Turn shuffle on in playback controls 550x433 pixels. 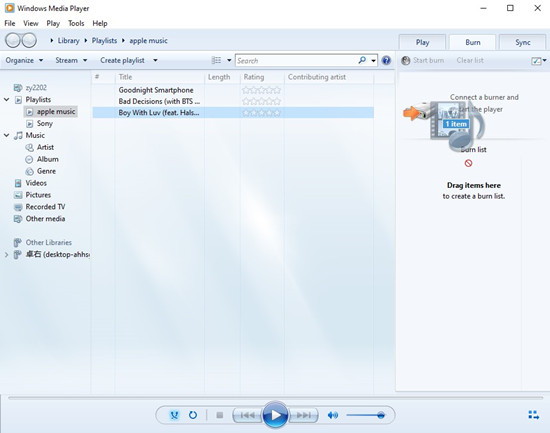(x=174, y=415)
